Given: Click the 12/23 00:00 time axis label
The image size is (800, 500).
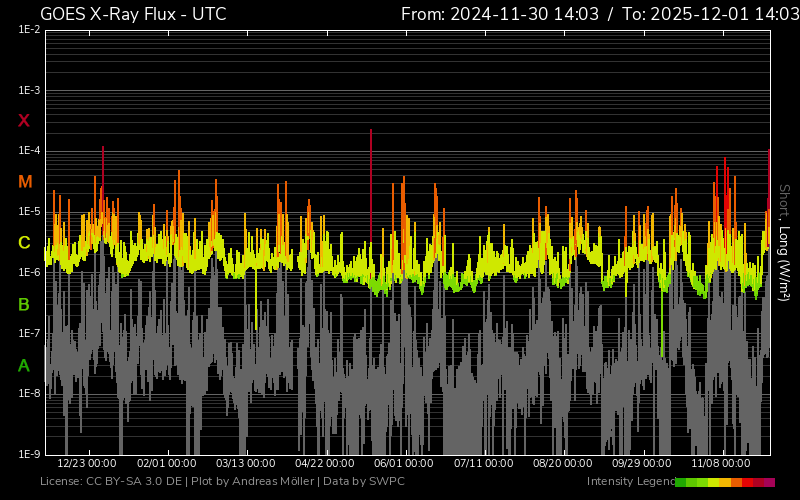Looking at the screenshot, I should click(87, 463).
